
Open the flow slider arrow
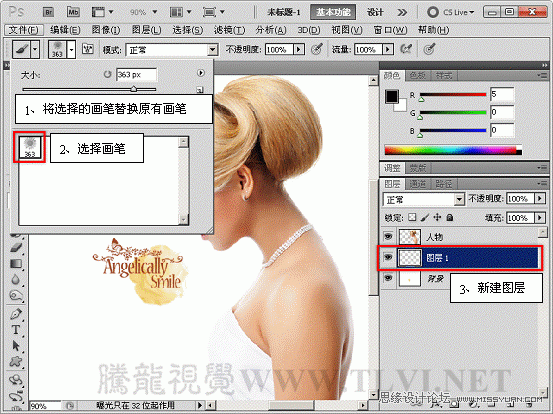tap(388, 49)
